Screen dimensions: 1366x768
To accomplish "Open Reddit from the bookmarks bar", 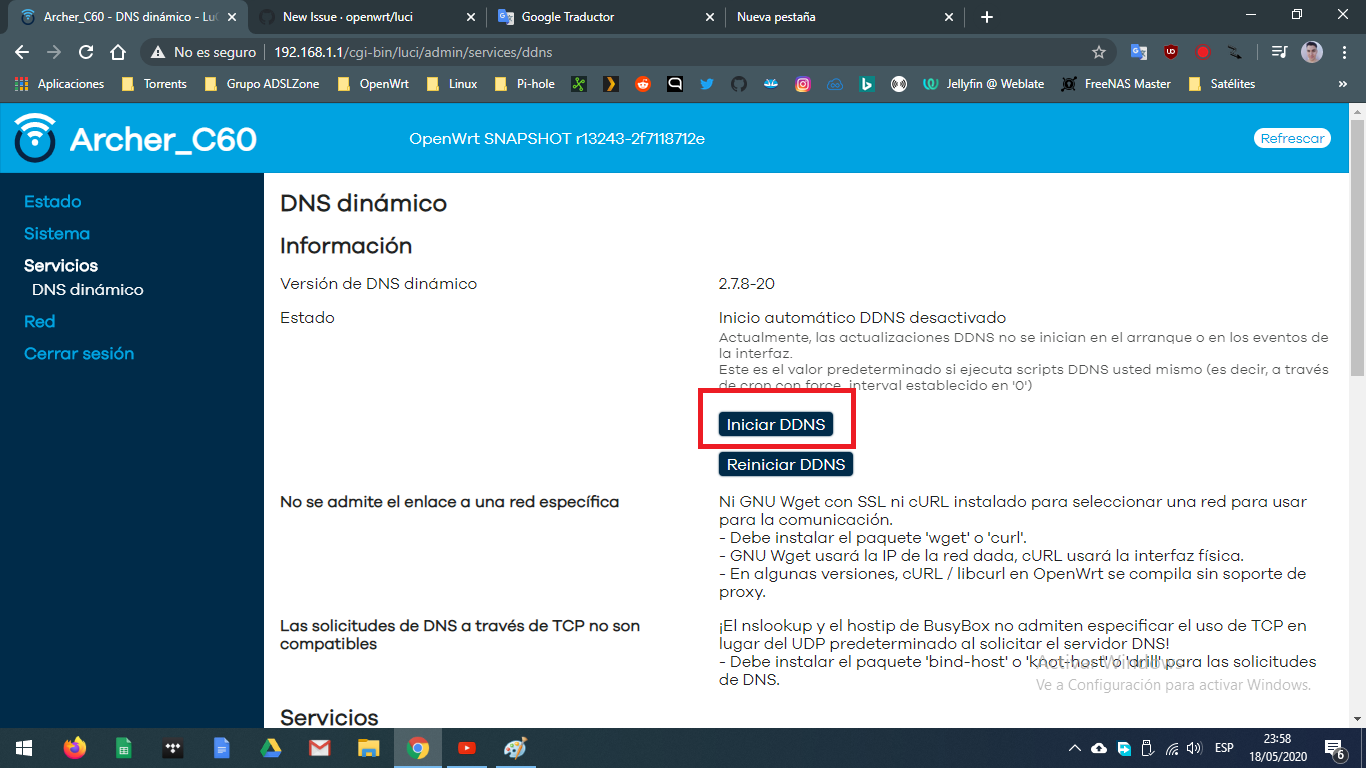I will point(643,84).
